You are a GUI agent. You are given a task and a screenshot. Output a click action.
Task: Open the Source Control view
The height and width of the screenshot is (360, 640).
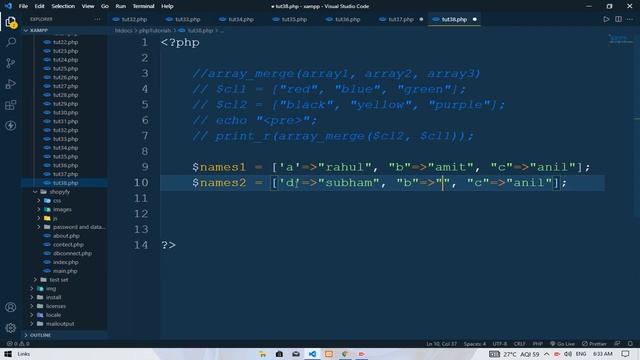[x=11, y=63]
